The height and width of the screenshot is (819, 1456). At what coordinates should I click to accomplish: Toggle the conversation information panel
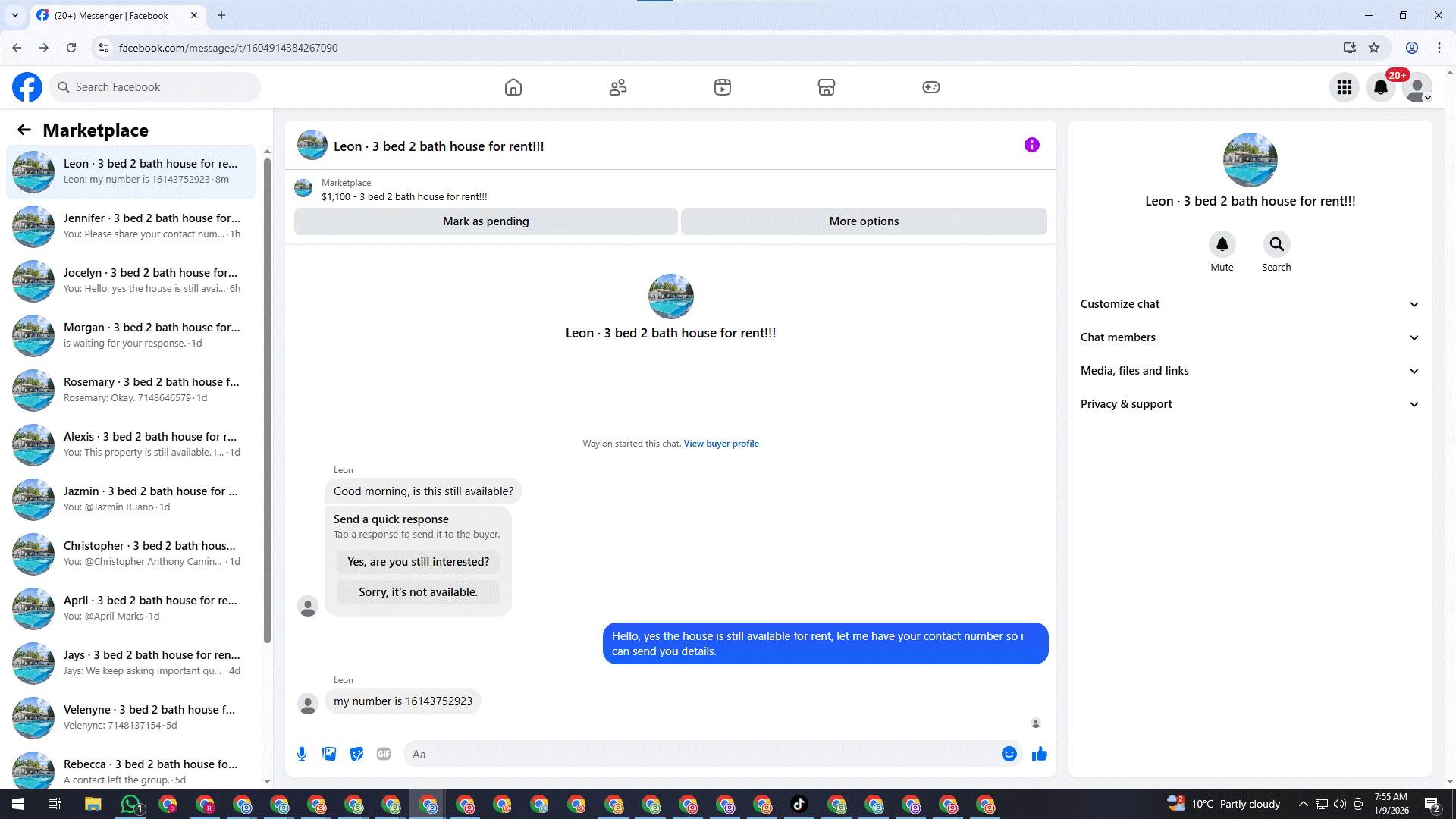(x=1031, y=145)
